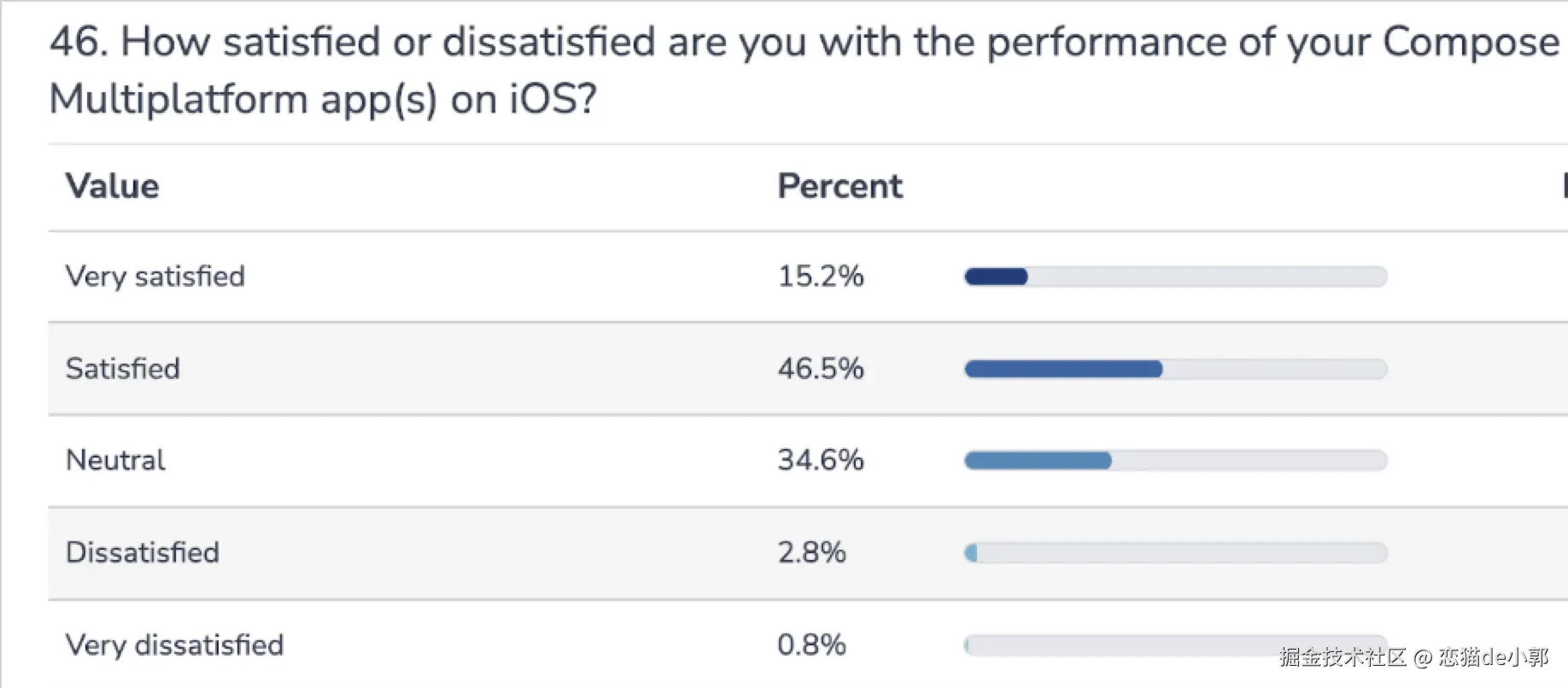Image resolution: width=1568 pixels, height=688 pixels.
Task: Click the Dissatisfied row progress bar
Action: pyautogui.click(x=1175, y=553)
